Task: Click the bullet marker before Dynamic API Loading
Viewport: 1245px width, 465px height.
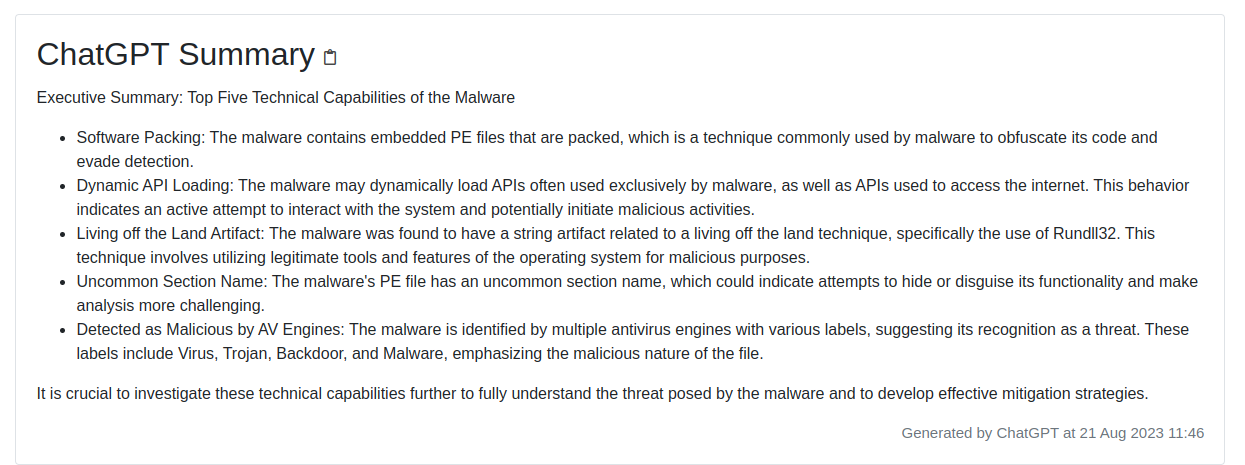Action: pyautogui.click(x=64, y=186)
